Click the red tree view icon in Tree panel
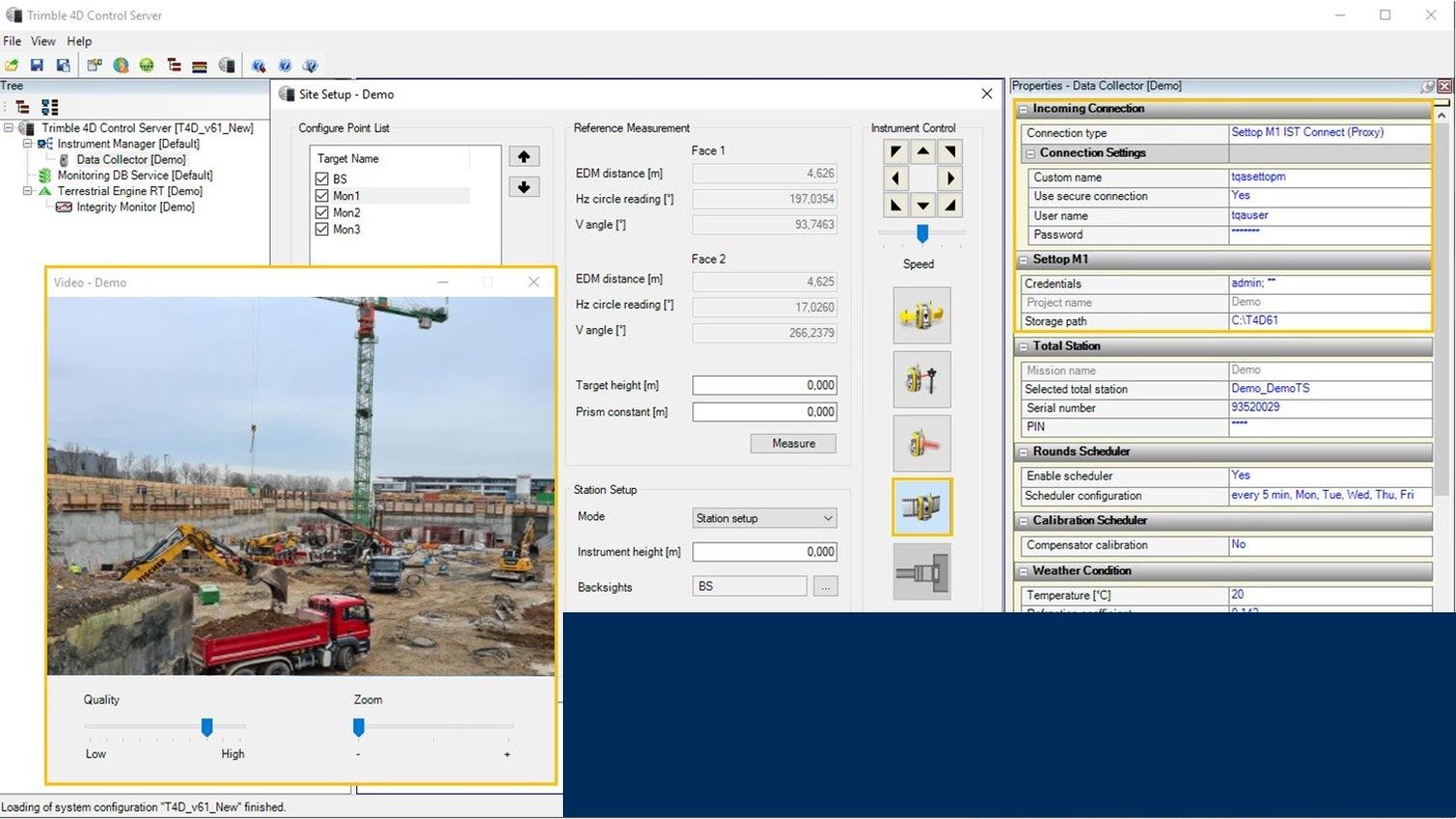 coord(22,107)
